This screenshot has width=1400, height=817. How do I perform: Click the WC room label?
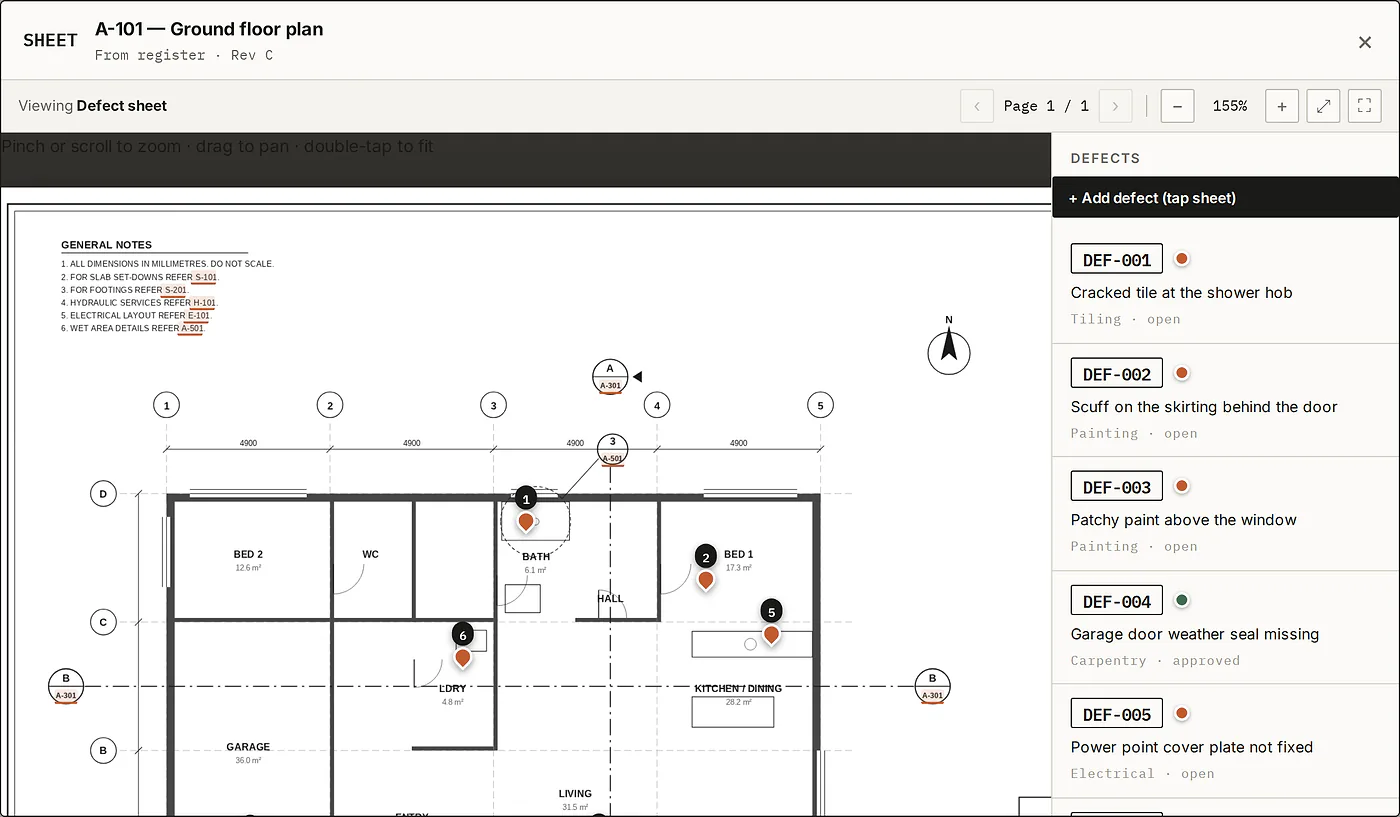tap(371, 554)
